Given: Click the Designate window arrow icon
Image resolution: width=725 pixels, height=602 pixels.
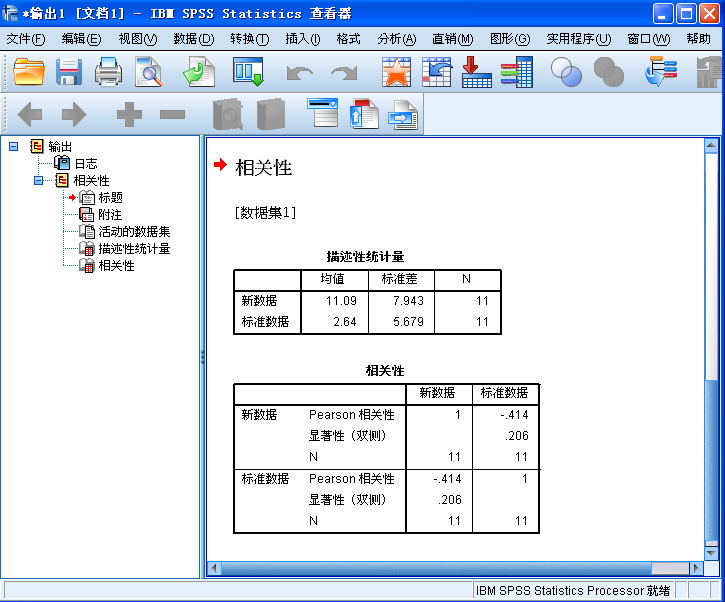Looking at the screenshot, I should click(661, 72).
